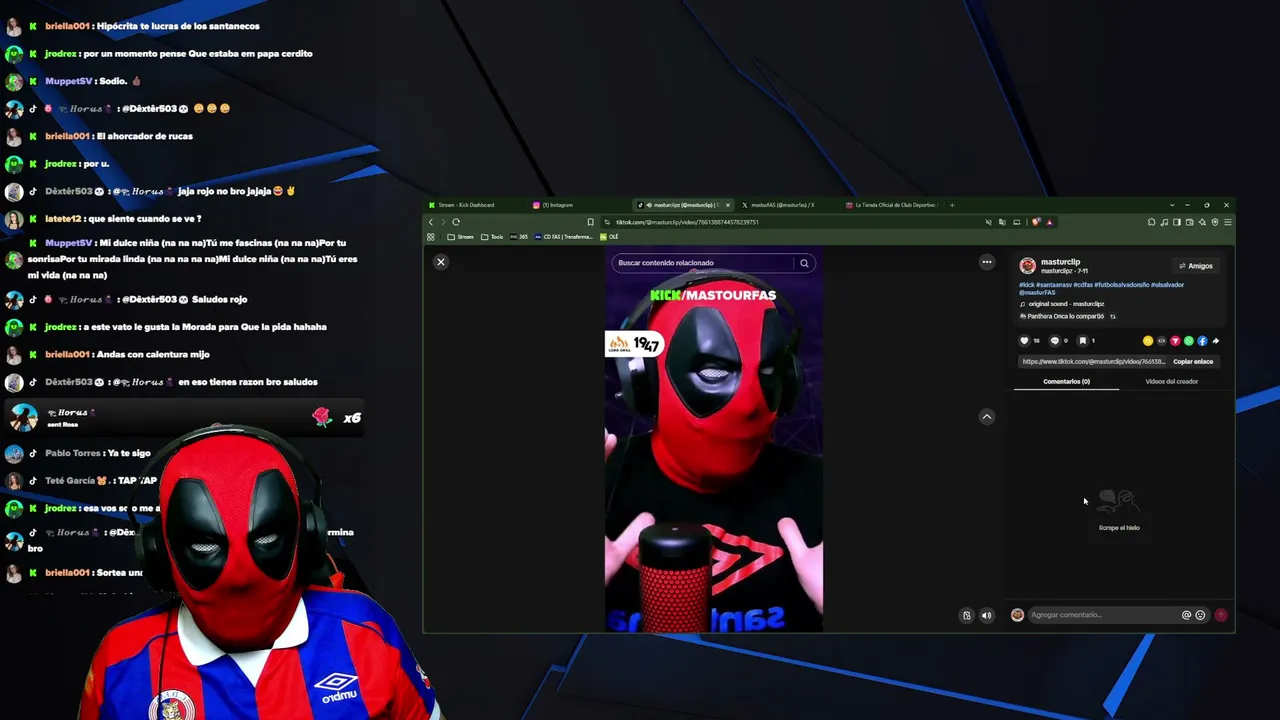
Task: Click the @ mention icon in comment box
Action: (x=1186, y=615)
